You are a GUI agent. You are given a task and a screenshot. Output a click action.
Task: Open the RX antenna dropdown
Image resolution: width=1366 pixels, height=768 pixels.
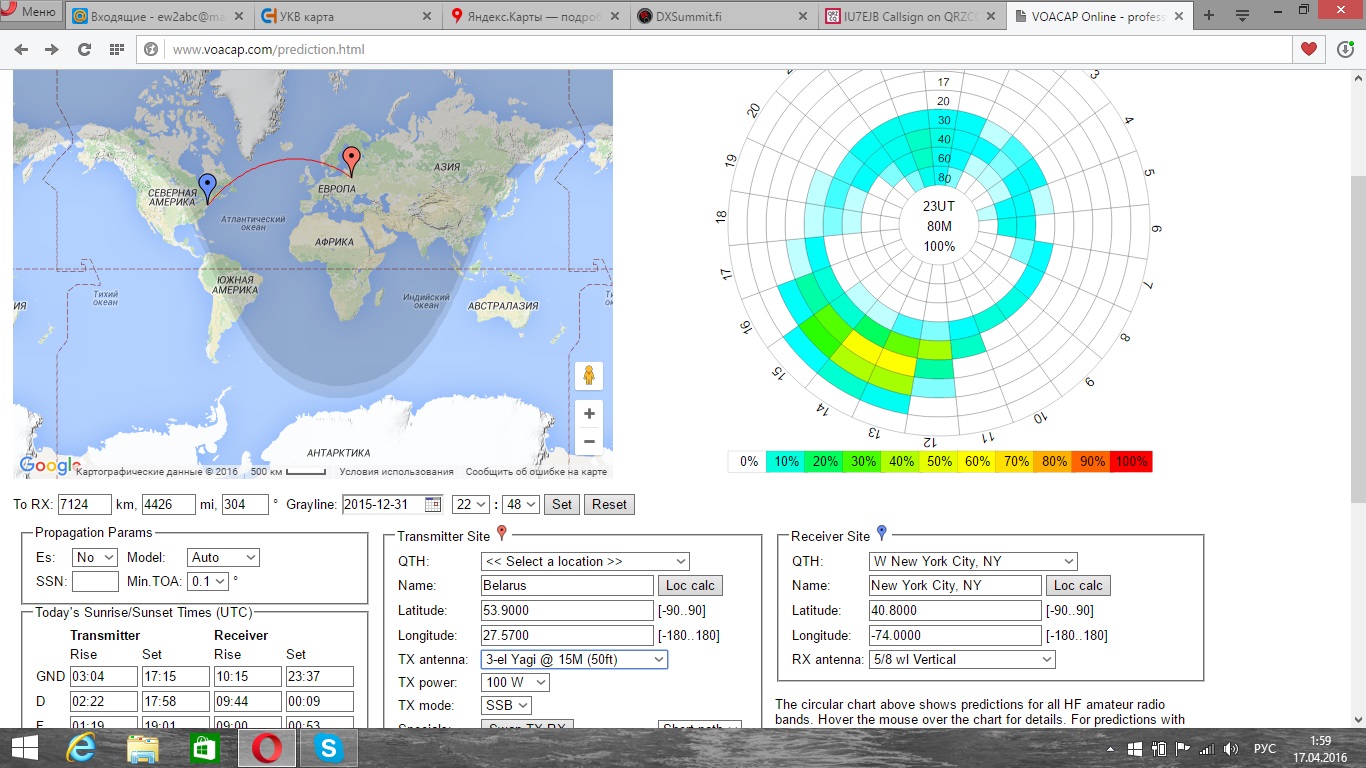962,659
